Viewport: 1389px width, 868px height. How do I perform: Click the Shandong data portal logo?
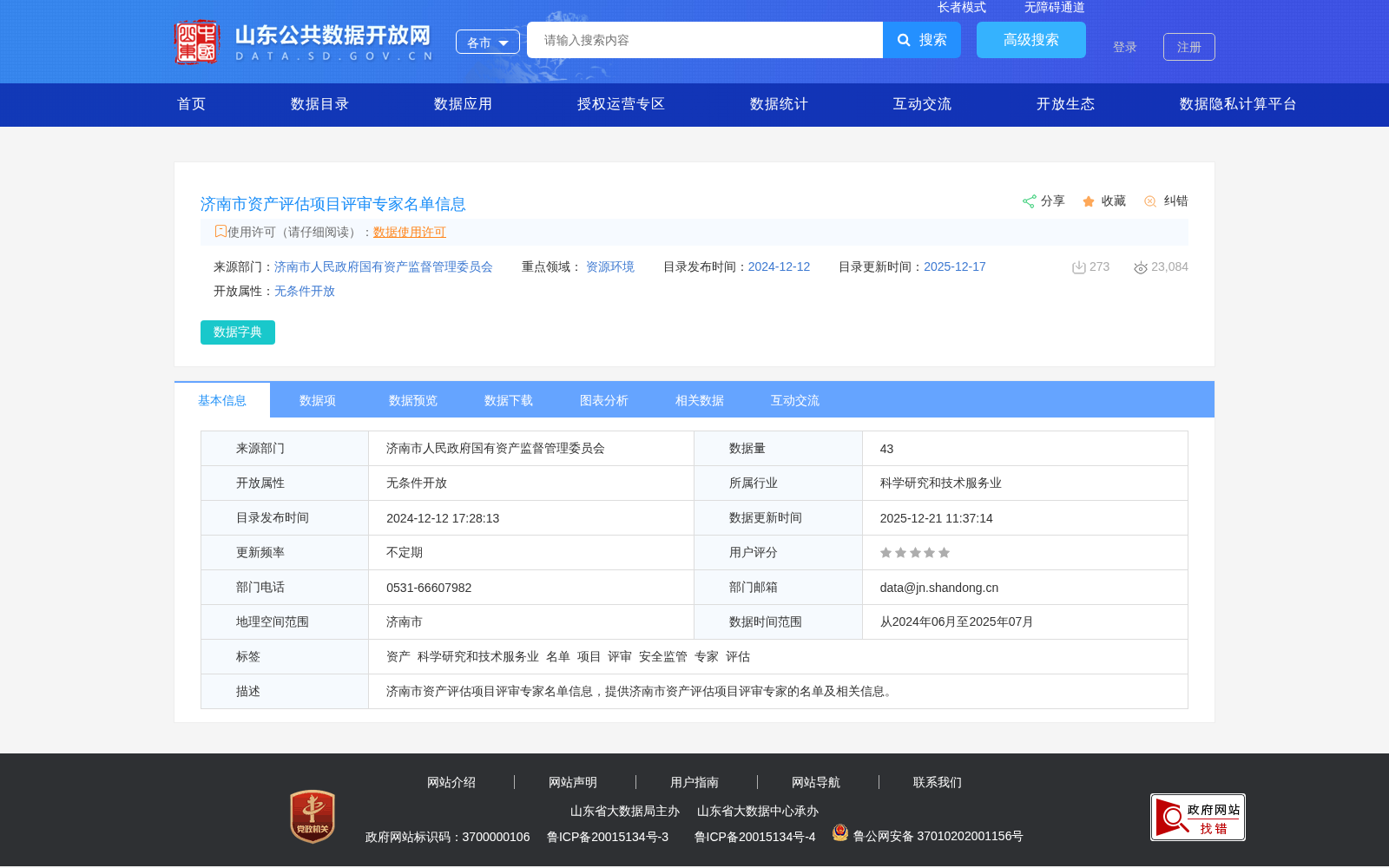[x=304, y=42]
